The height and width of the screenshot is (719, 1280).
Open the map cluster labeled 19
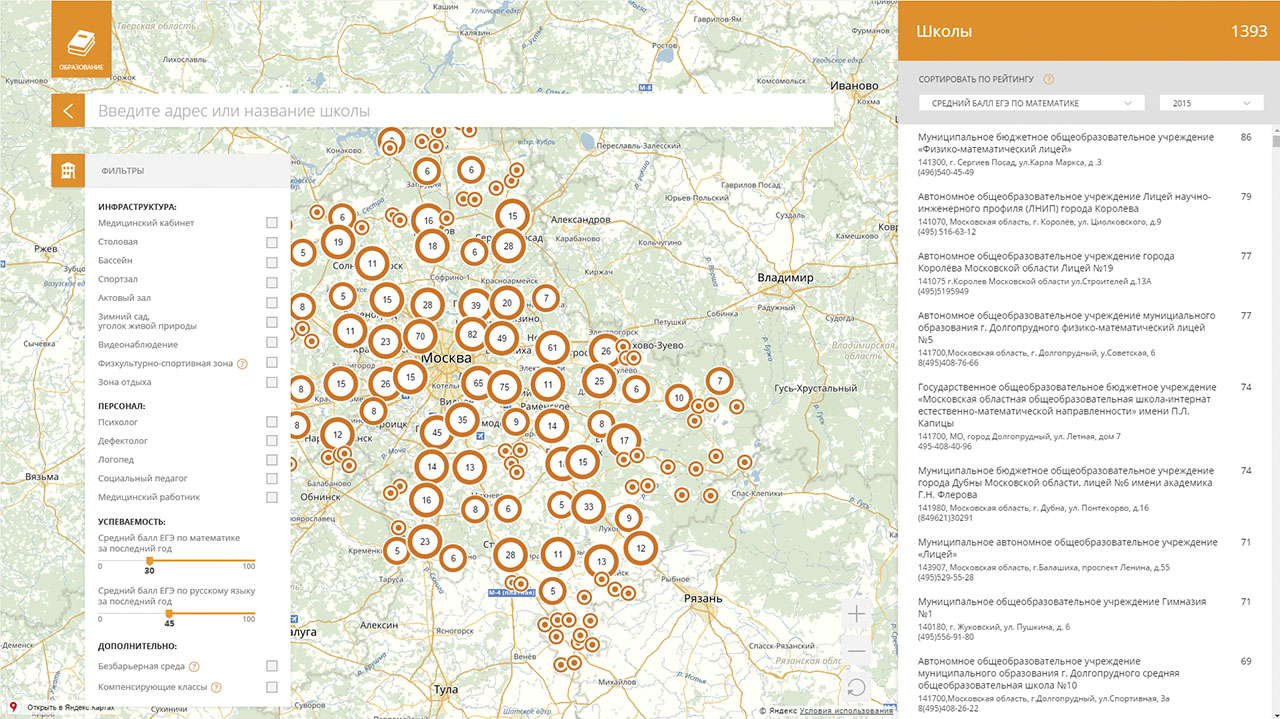(x=338, y=242)
